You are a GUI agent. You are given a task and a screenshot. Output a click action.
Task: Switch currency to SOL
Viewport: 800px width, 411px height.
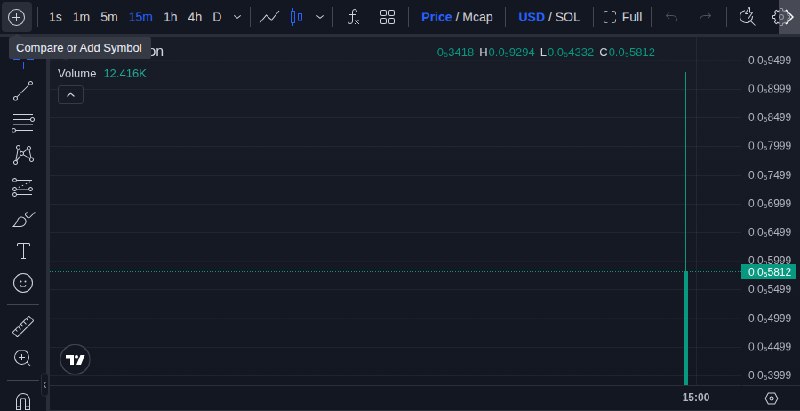(x=567, y=17)
